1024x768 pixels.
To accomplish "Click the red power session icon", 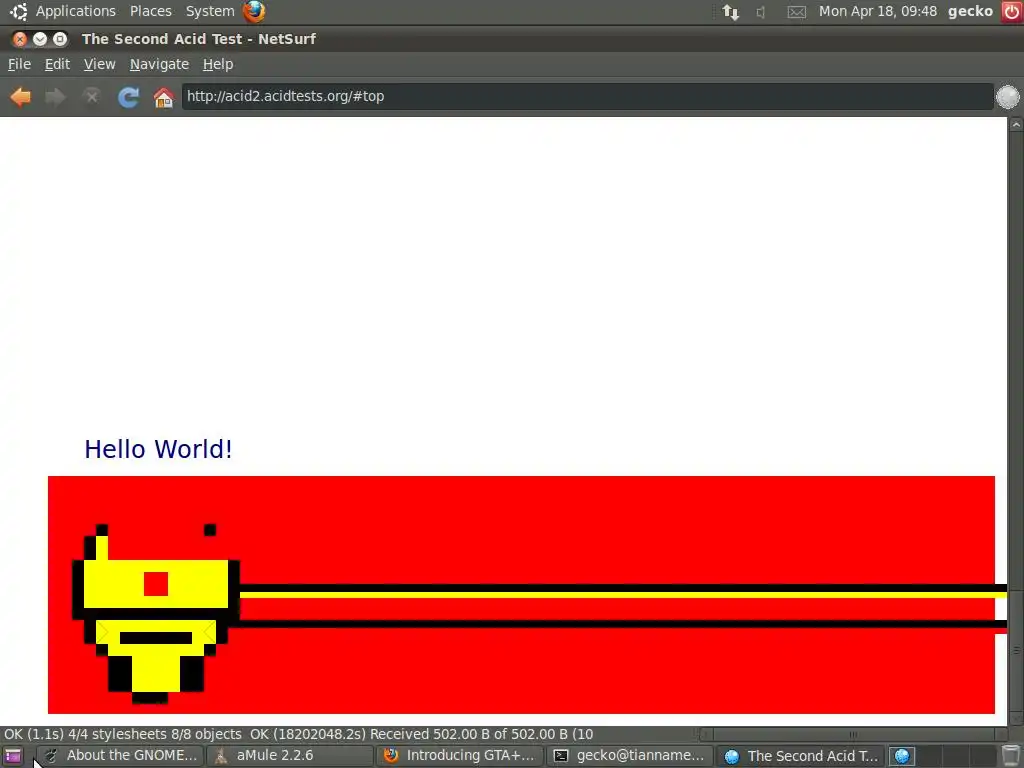I will pos(1012,12).
